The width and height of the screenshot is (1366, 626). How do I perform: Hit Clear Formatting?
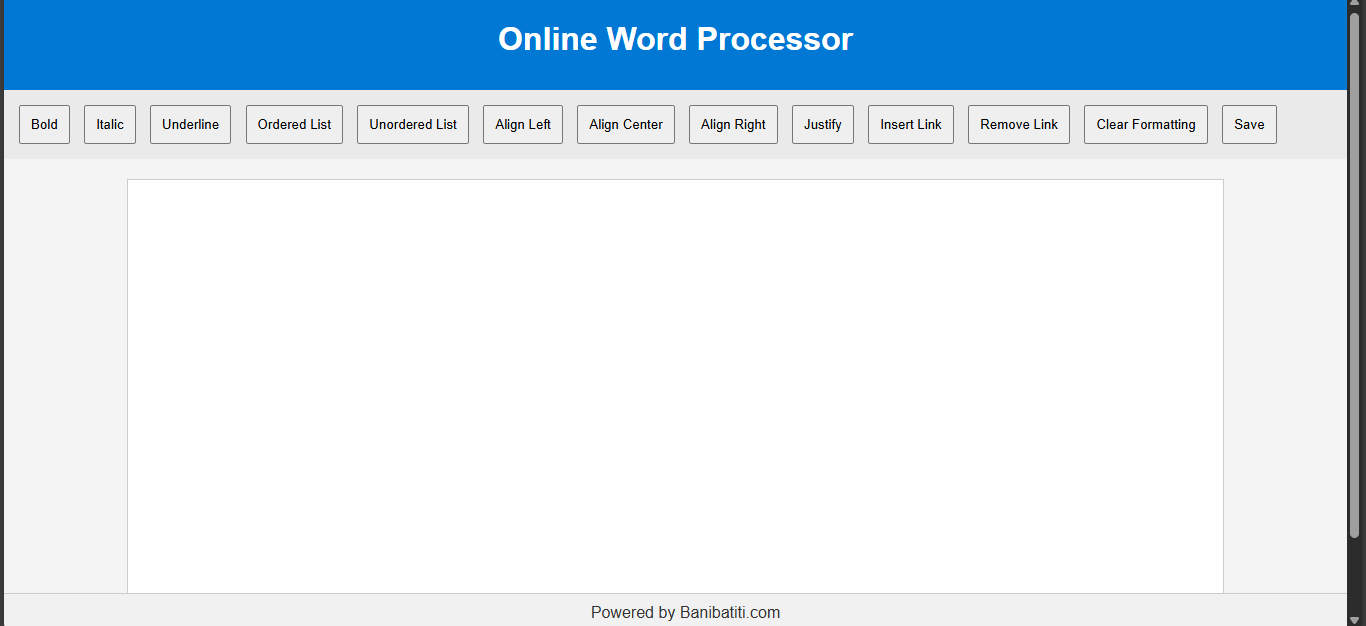[1145, 125]
